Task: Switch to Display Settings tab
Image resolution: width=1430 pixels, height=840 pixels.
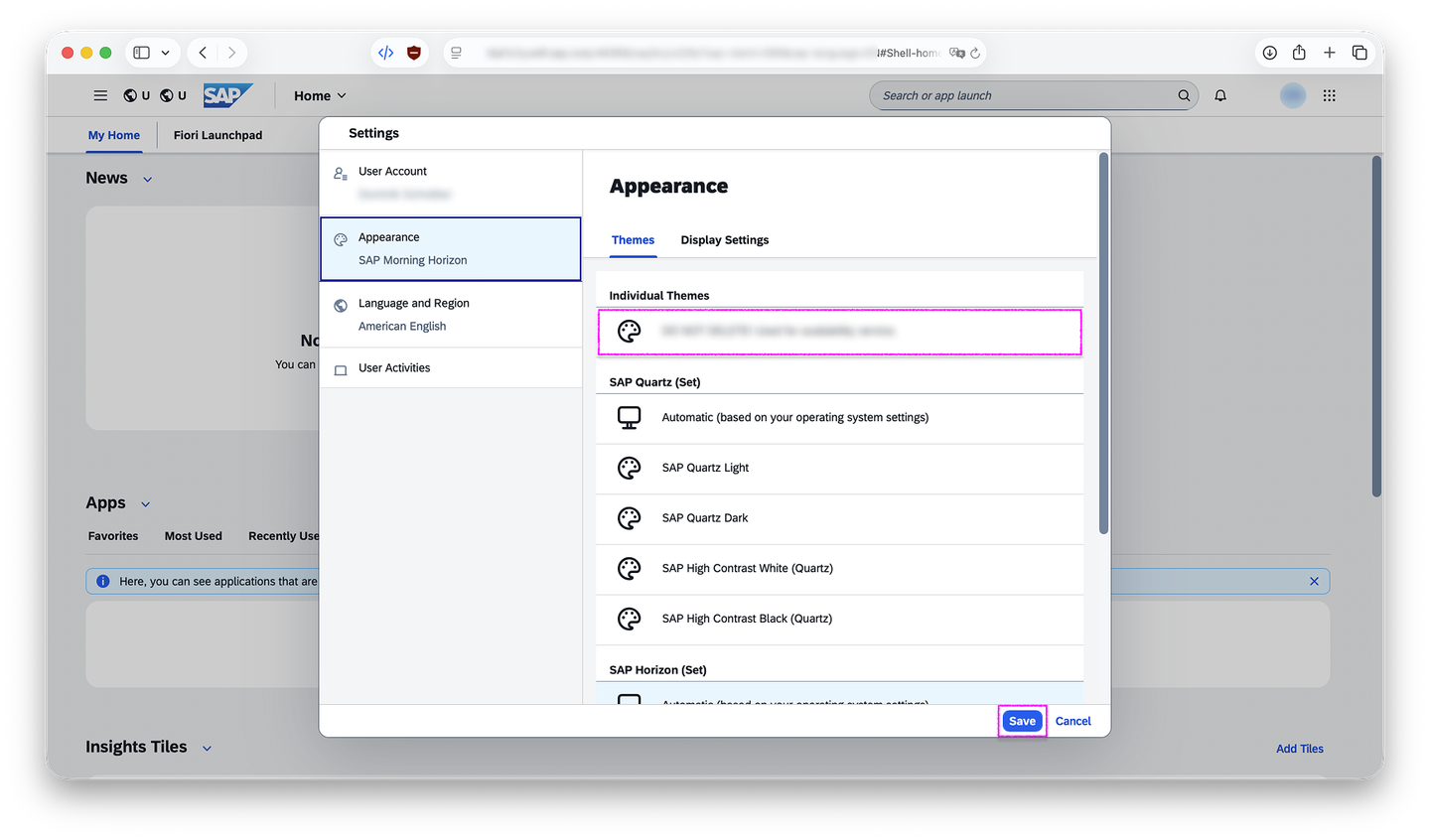Action: click(x=725, y=240)
